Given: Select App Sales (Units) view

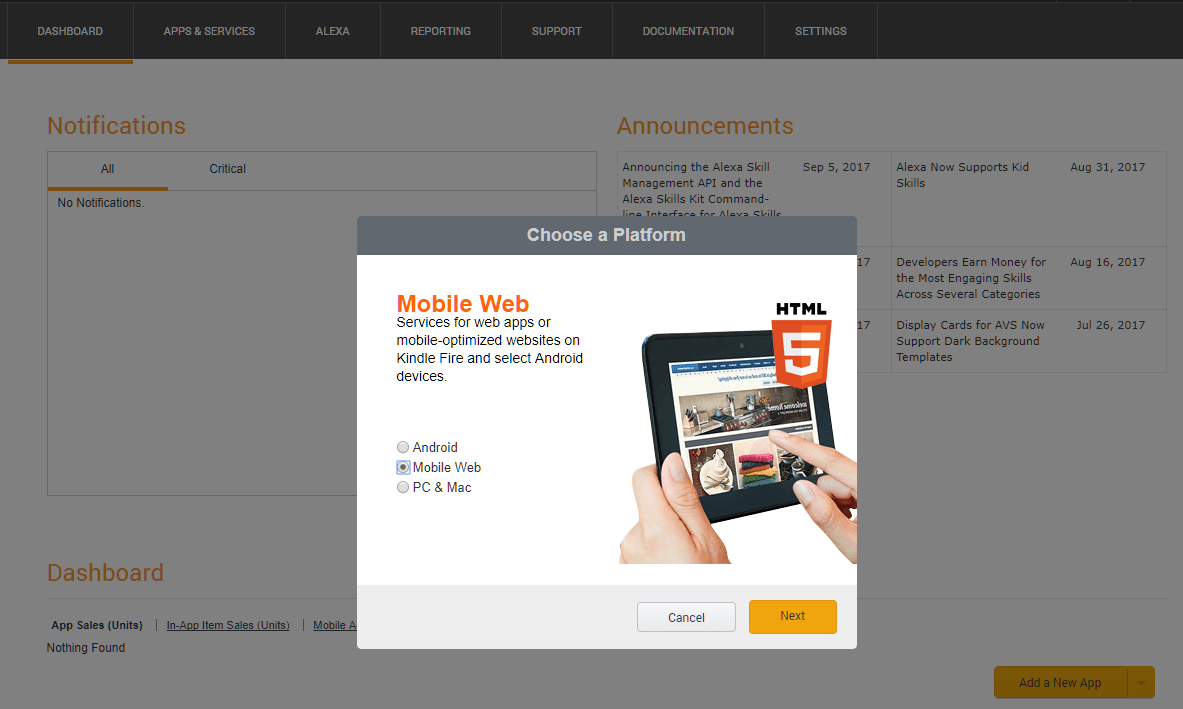Looking at the screenshot, I should [97, 625].
